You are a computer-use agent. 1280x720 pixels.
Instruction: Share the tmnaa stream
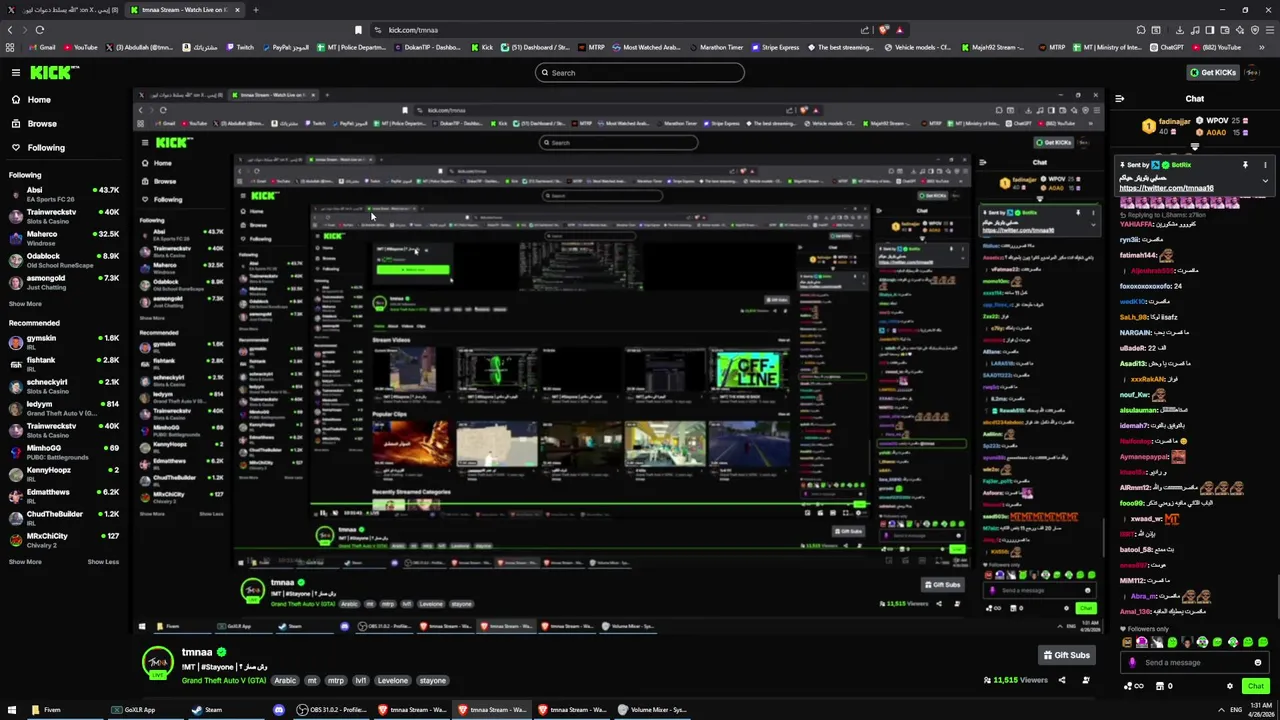[x=1062, y=680]
